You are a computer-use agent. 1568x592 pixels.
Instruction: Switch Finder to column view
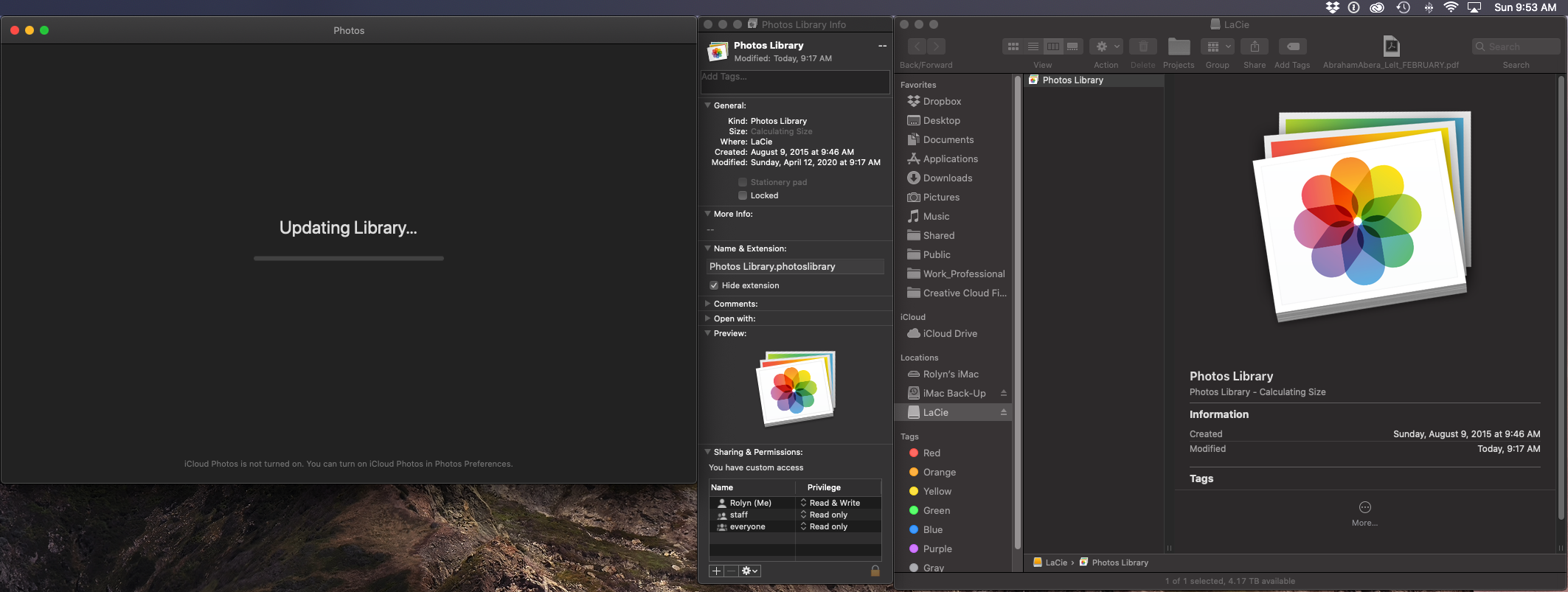pyautogui.click(x=1053, y=46)
